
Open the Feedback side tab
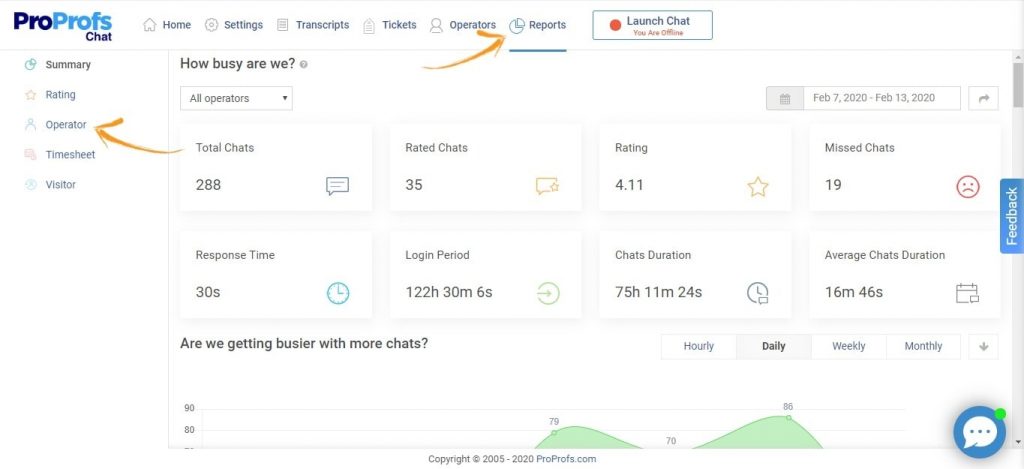1012,216
